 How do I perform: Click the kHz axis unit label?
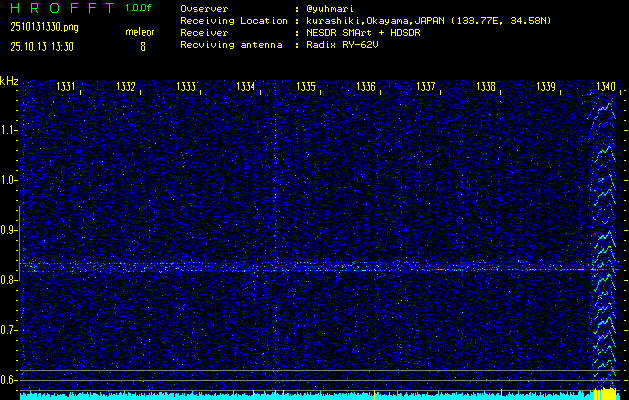pos(9,81)
